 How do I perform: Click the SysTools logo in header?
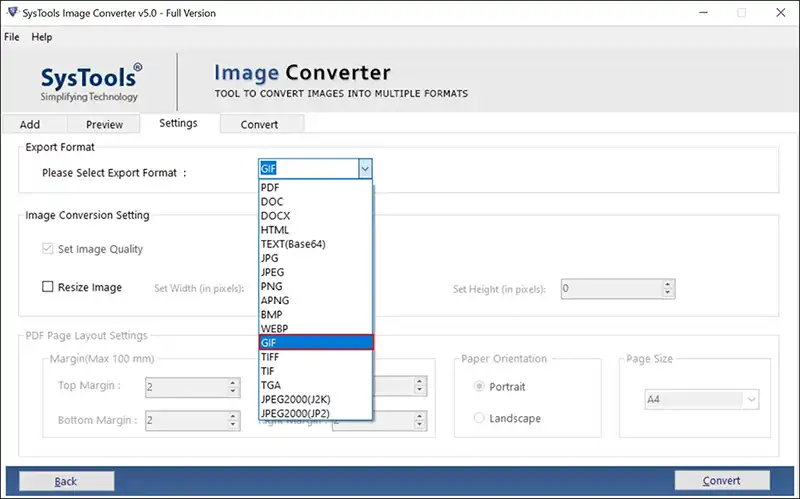[91, 82]
